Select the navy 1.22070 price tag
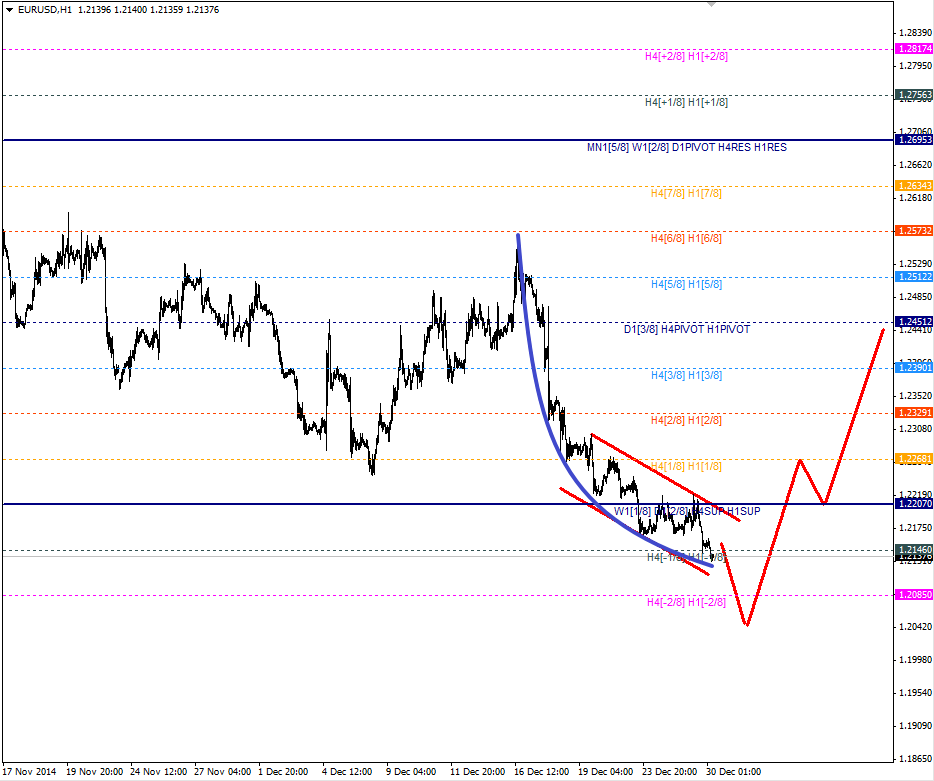The height and width of the screenshot is (781, 934). [914, 504]
